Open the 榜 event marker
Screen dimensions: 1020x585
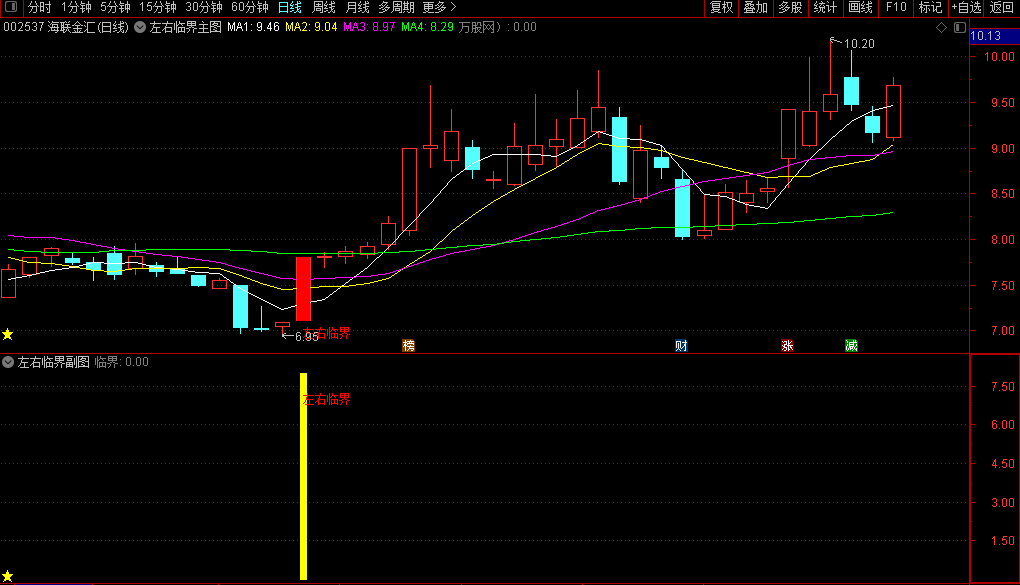409,346
